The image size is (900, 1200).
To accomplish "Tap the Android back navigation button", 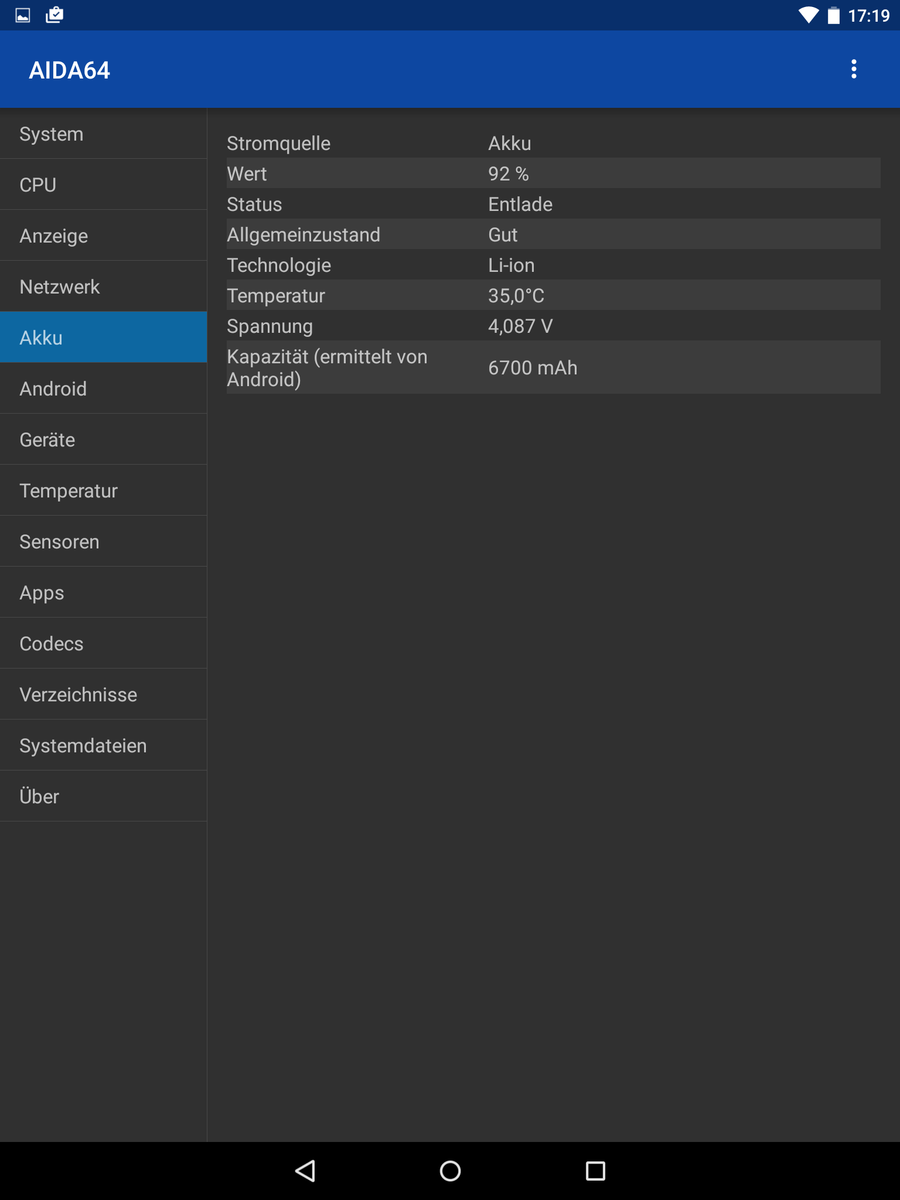I will [x=305, y=1170].
